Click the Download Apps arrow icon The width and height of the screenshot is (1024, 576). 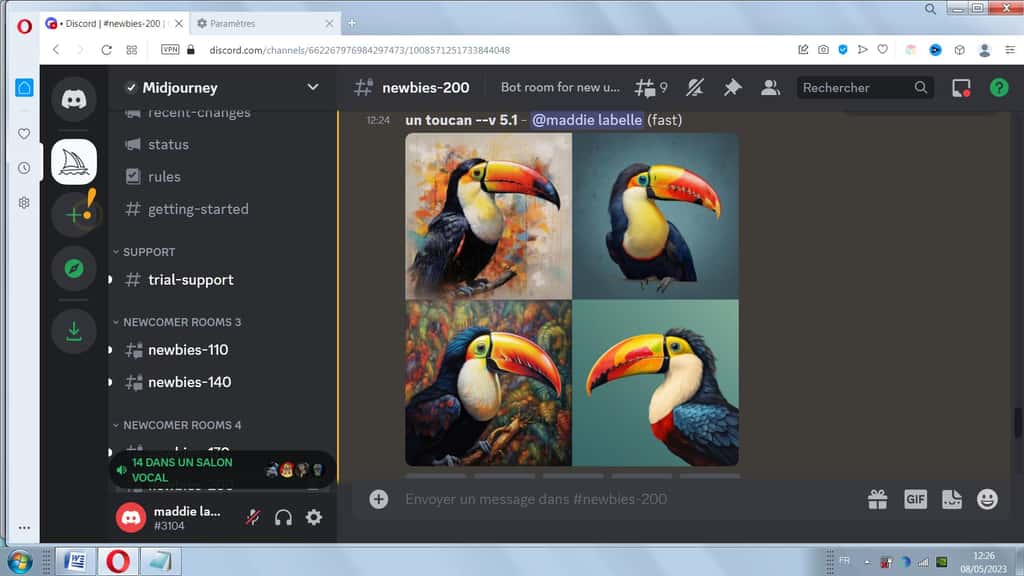click(74, 331)
